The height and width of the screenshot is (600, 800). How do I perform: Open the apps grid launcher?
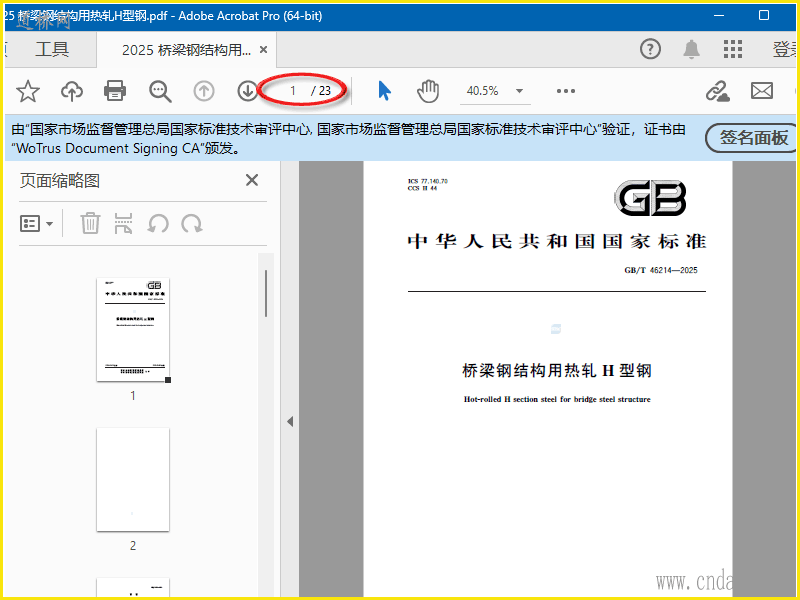733,49
